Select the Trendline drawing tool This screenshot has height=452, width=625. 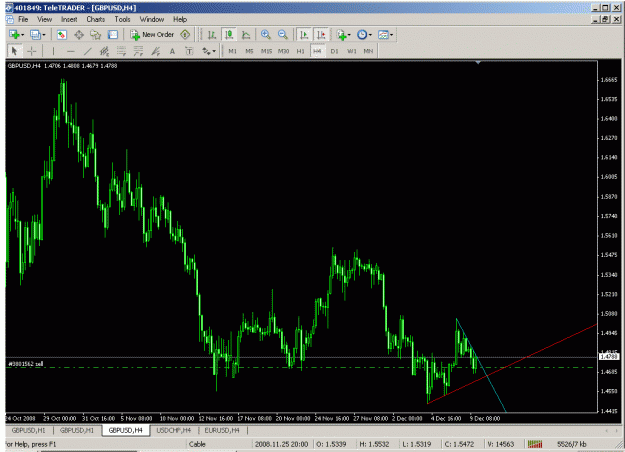point(88,51)
